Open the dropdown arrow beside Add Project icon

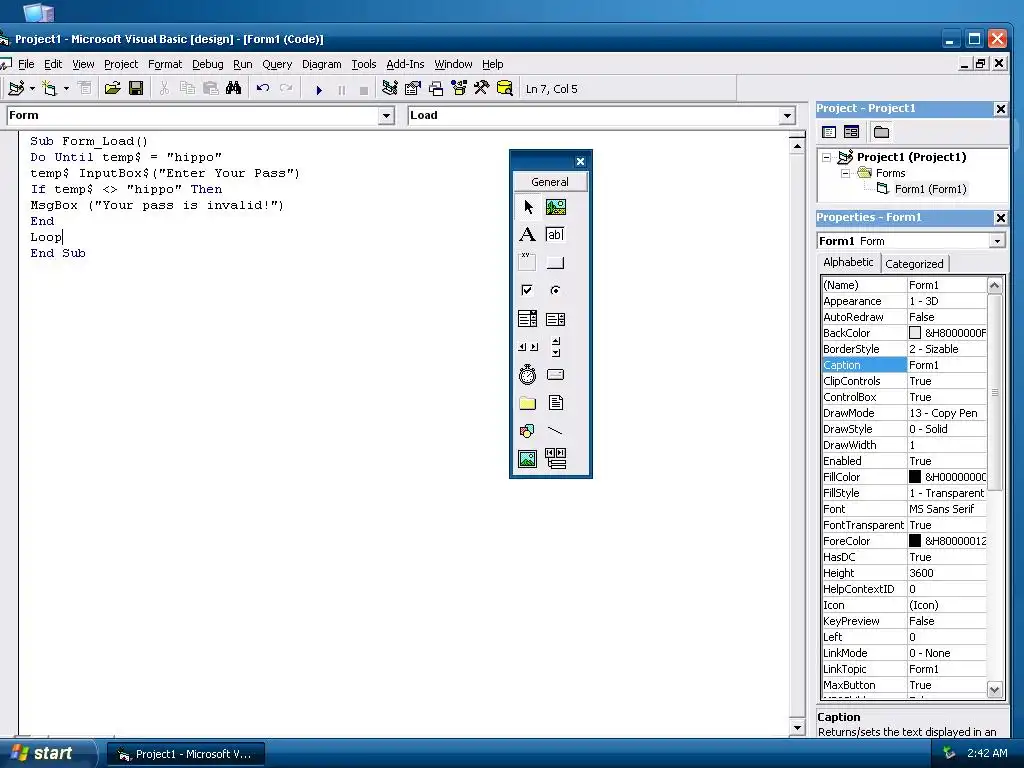point(32,88)
